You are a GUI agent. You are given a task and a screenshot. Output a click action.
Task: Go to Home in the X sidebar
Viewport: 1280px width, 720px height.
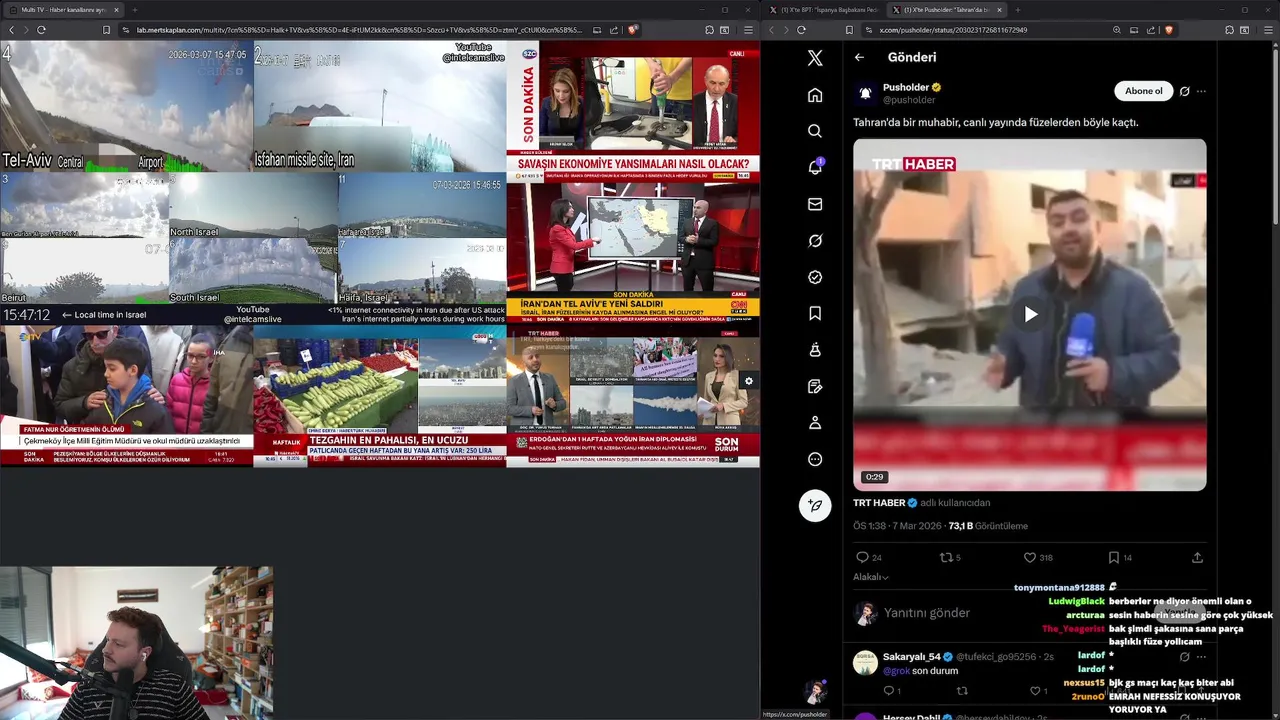click(815, 95)
